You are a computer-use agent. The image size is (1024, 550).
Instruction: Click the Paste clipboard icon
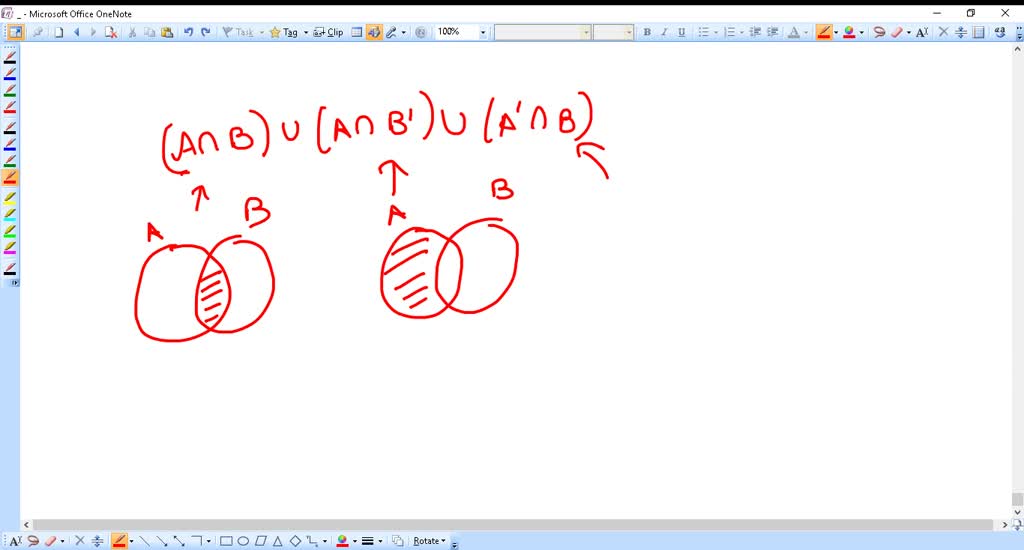[167, 32]
